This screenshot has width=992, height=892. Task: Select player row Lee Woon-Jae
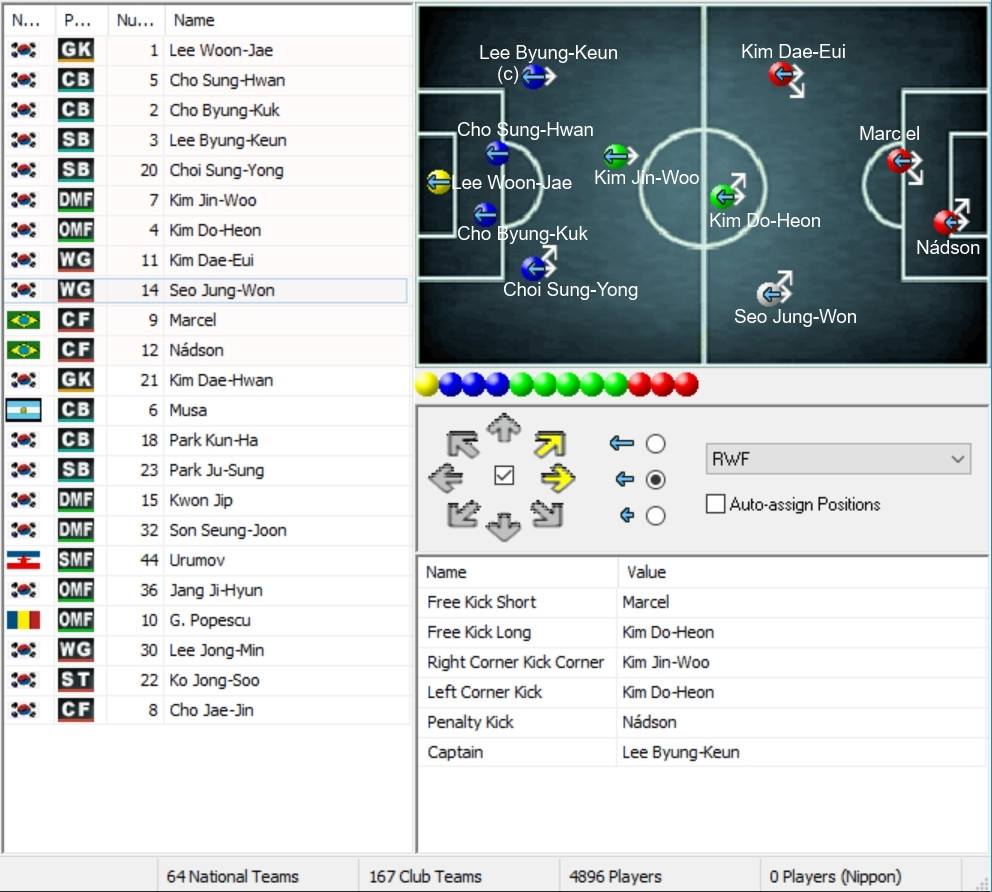(x=206, y=50)
